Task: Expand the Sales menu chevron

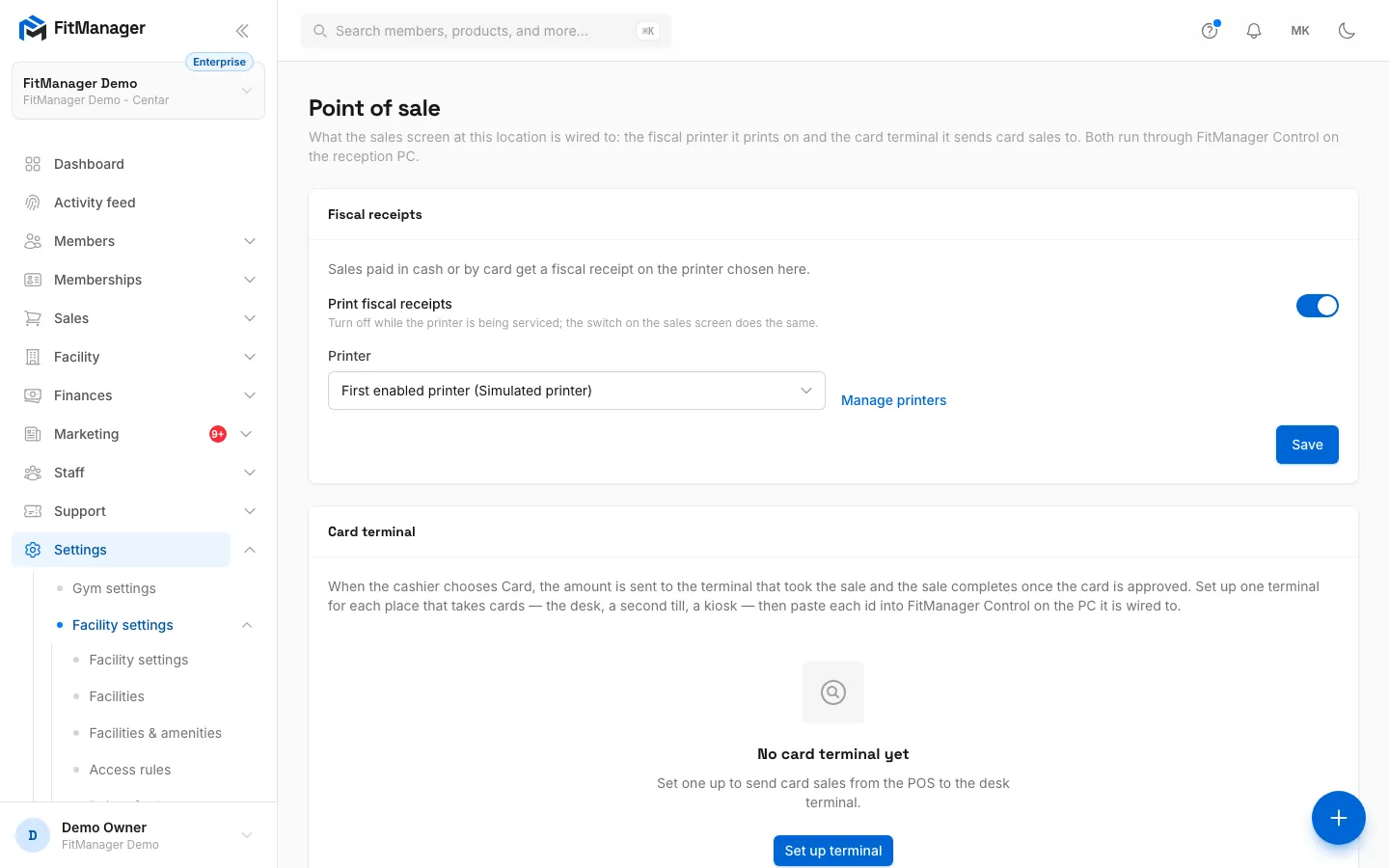Action: pos(250,318)
